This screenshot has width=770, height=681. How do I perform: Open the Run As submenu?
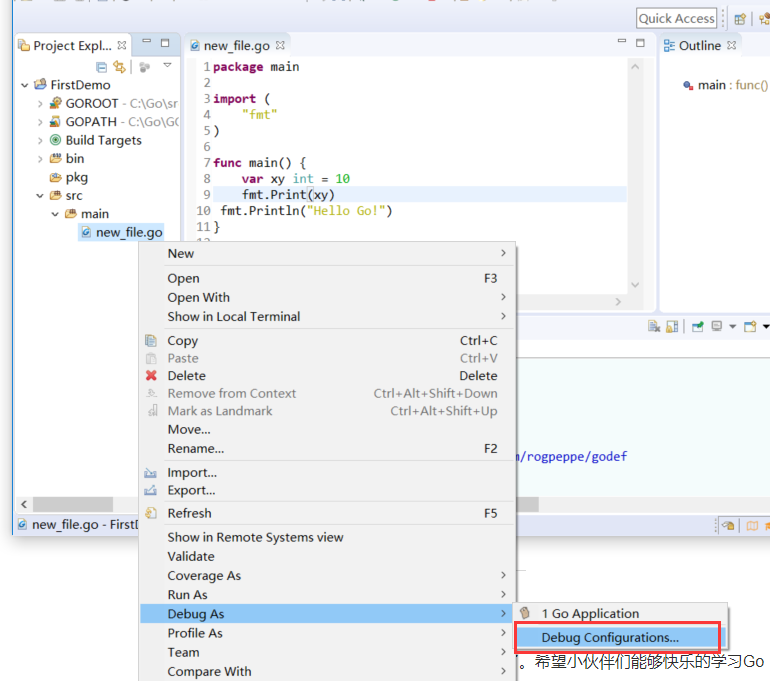click(328, 595)
